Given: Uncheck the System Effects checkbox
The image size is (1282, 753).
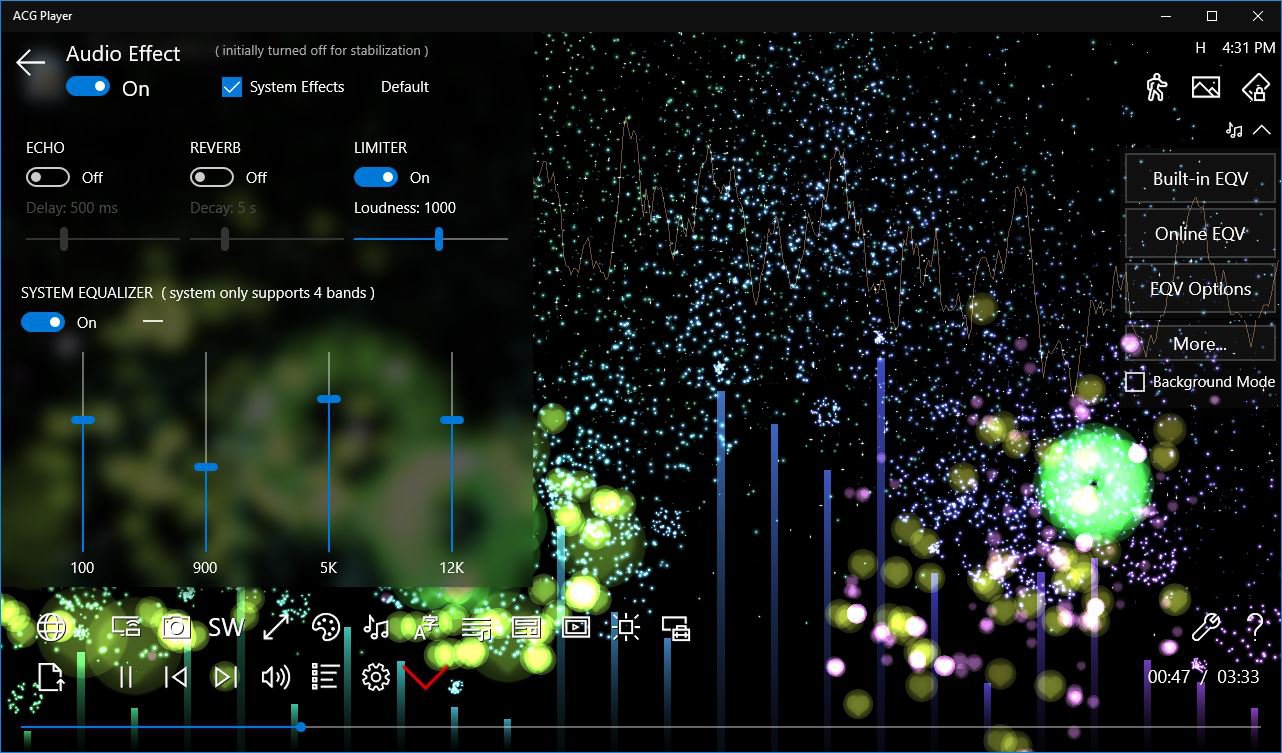Looking at the screenshot, I should click(x=232, y=87).
